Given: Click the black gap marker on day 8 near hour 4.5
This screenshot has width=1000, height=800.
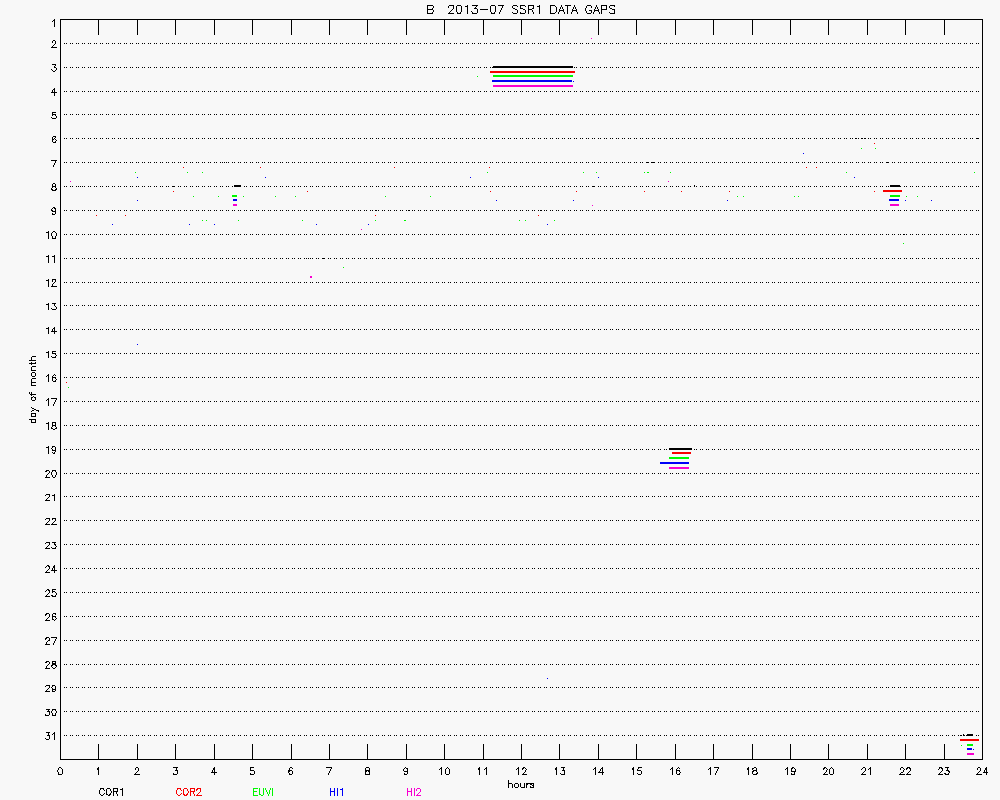Looking at the screenshot, I should click(237, 186).
